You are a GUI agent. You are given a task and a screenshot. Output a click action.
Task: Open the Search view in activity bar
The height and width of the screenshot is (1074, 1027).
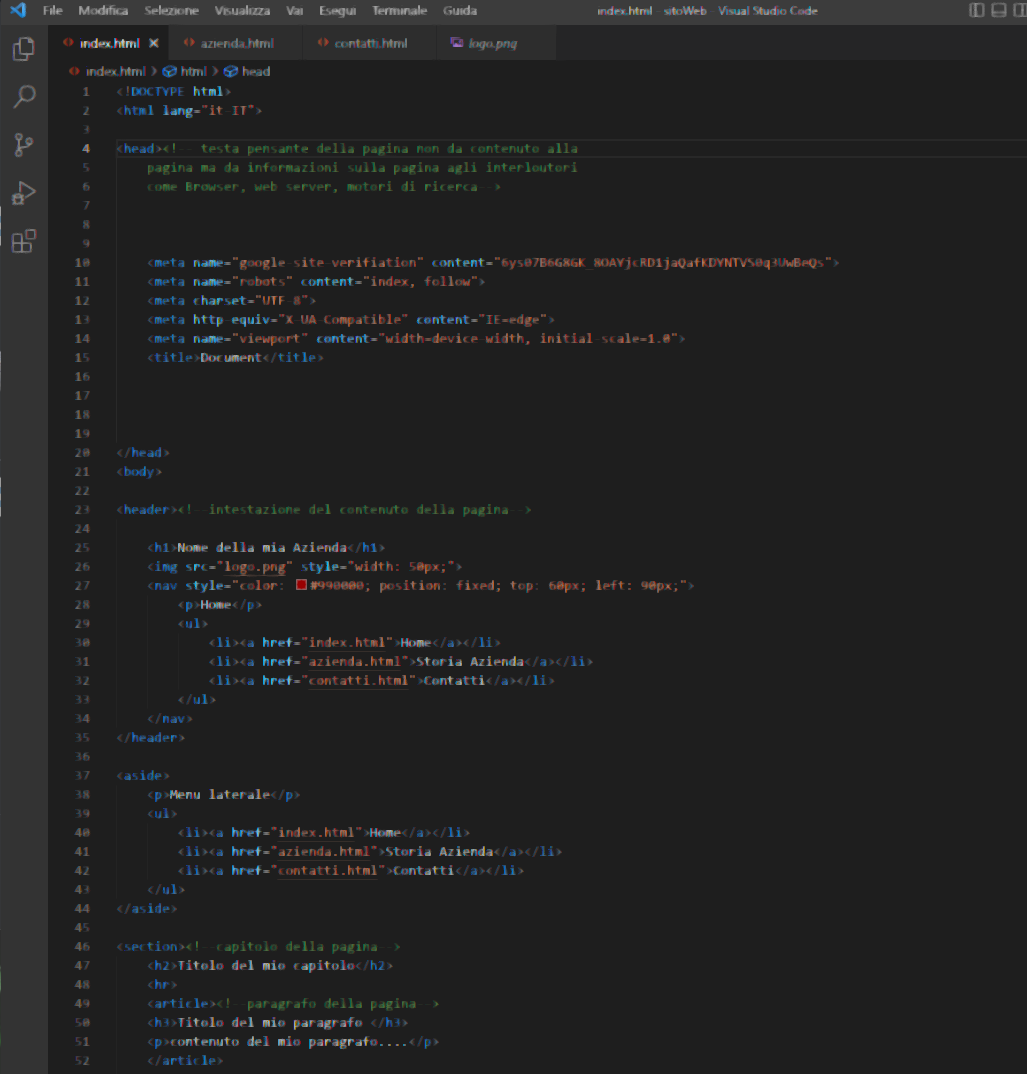(x=24, y=97)
